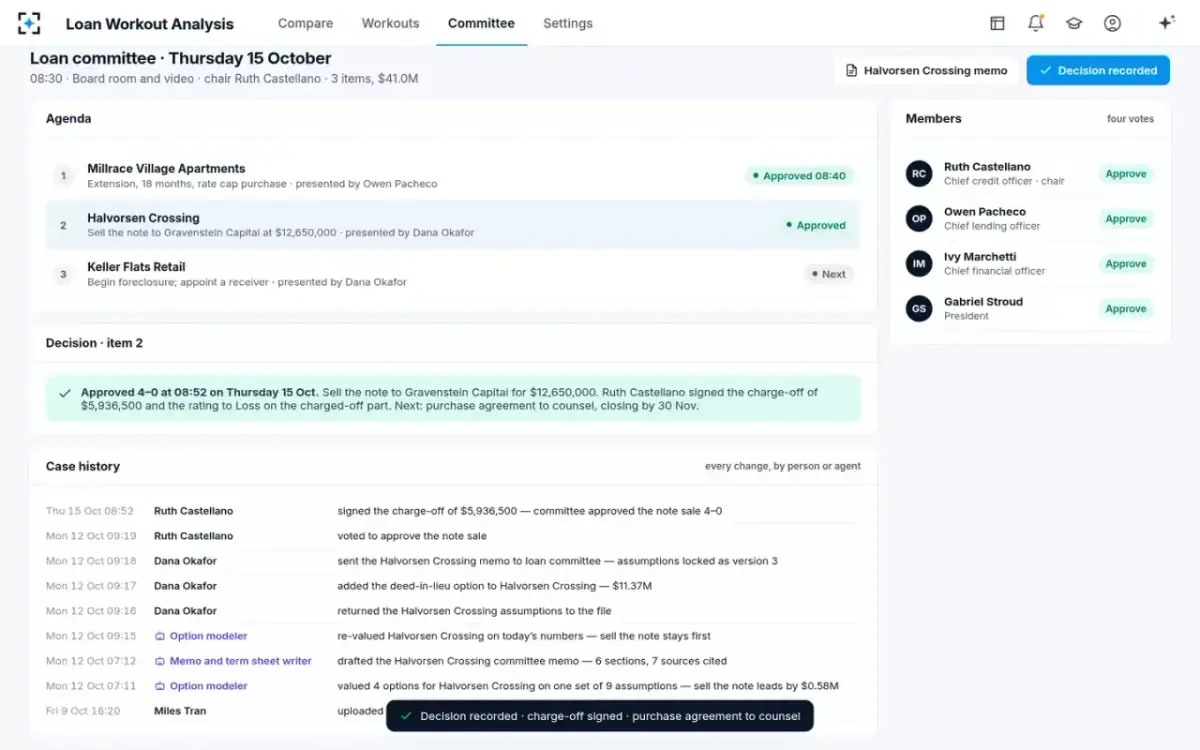Click the check icon in the toast notification
This screenshot has width=1200, height=750.
click(x=405, y=716)
